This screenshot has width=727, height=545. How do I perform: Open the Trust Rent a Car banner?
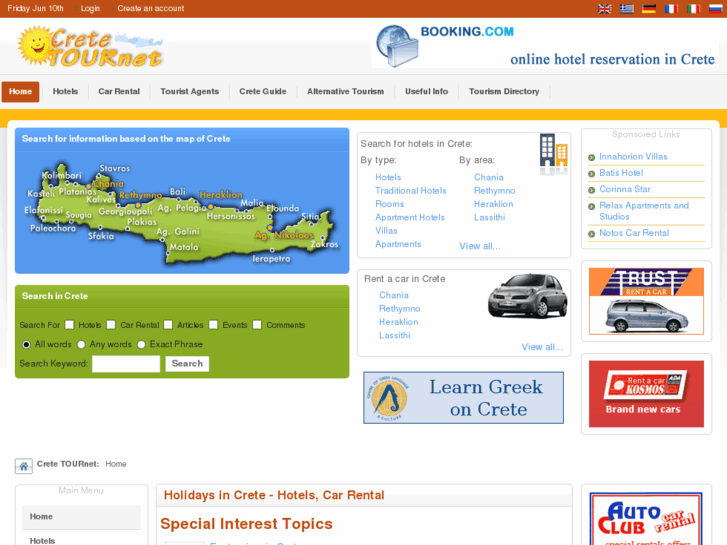pyautogui.click(x=646, y=301)
